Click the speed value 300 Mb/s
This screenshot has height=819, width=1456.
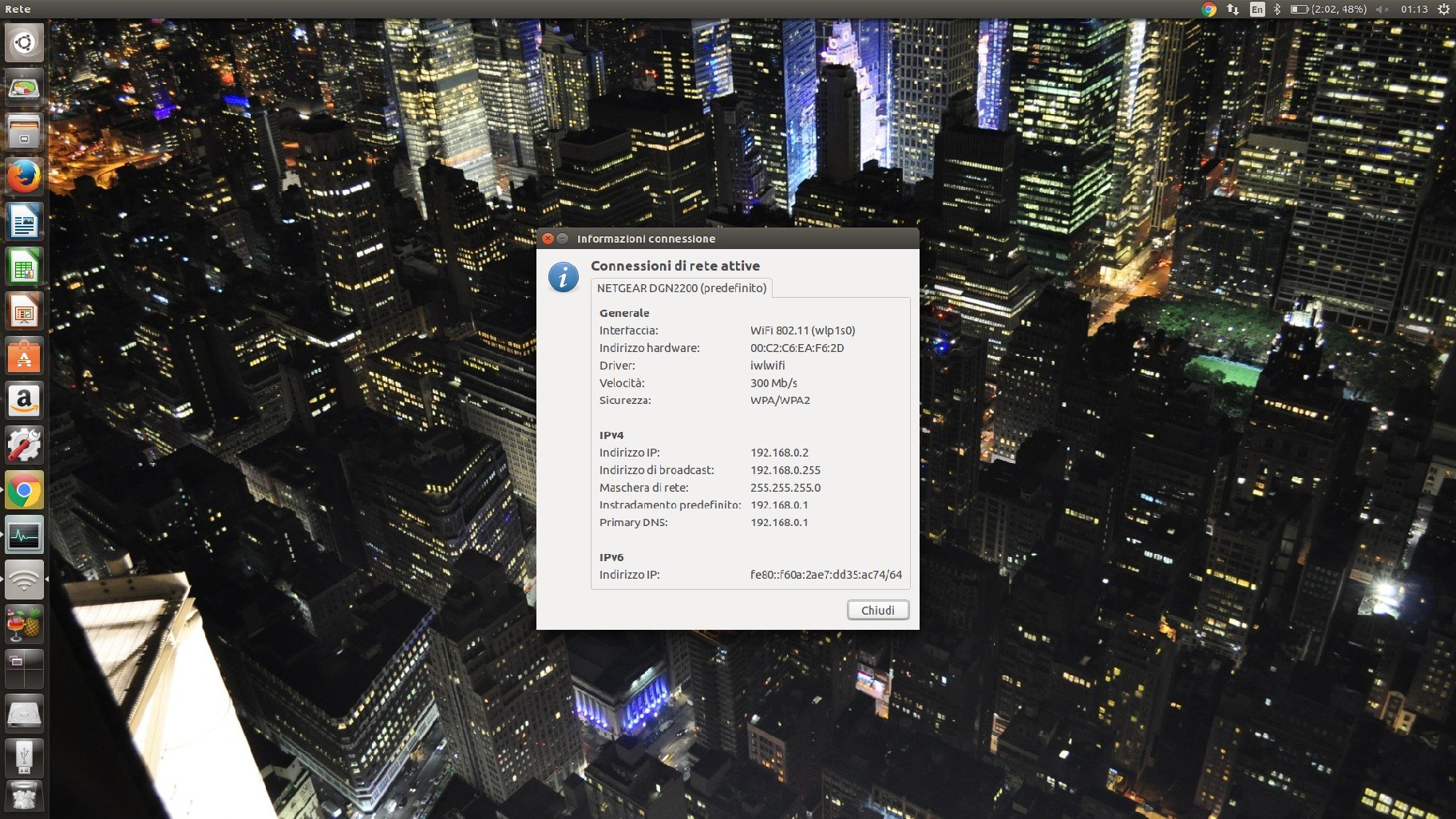coord(773,383)
